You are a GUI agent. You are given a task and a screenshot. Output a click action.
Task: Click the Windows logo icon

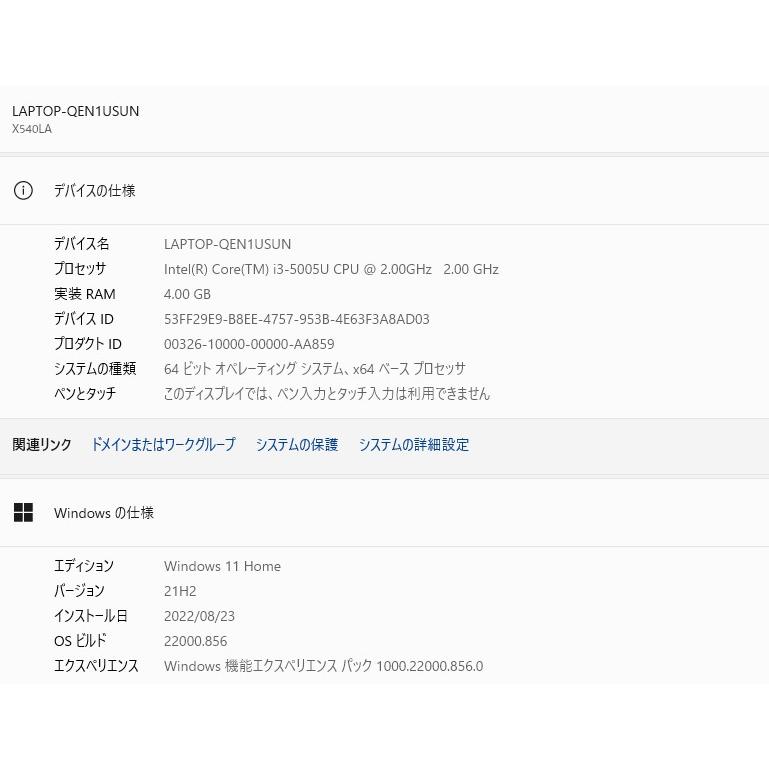click(x=24, y=513)
